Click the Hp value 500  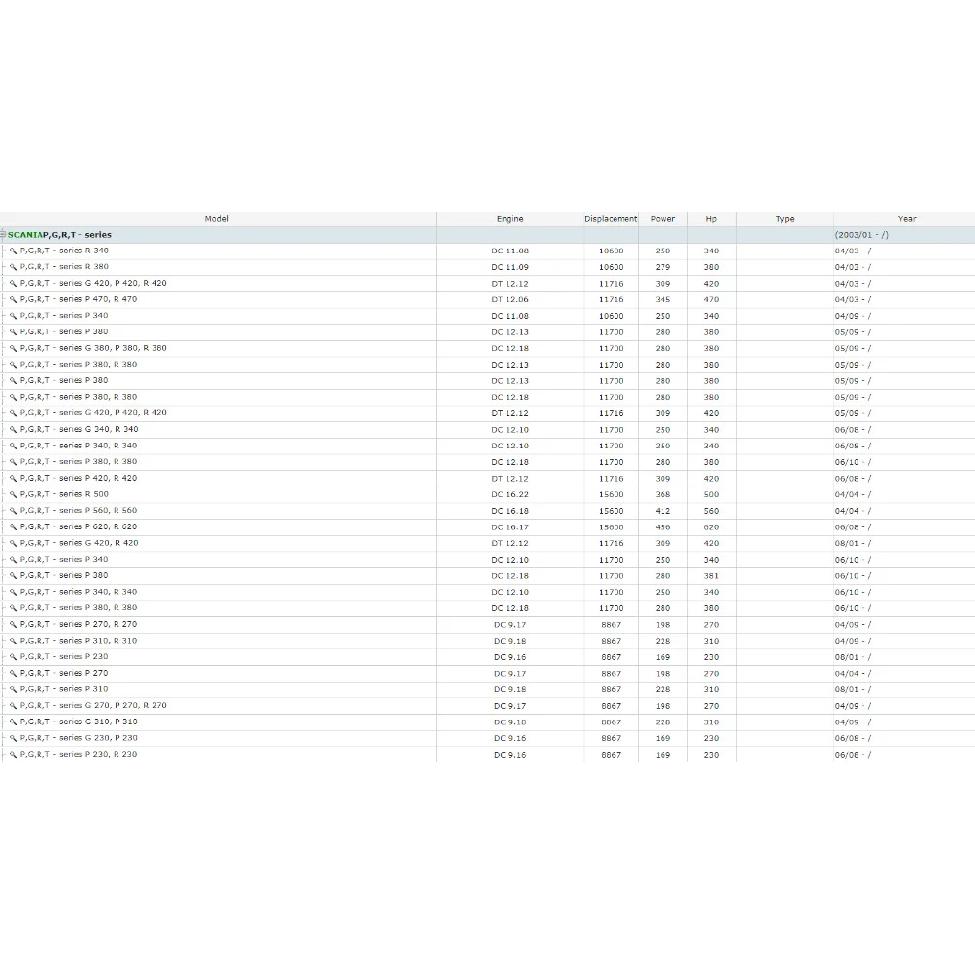[x=711, y=494]
